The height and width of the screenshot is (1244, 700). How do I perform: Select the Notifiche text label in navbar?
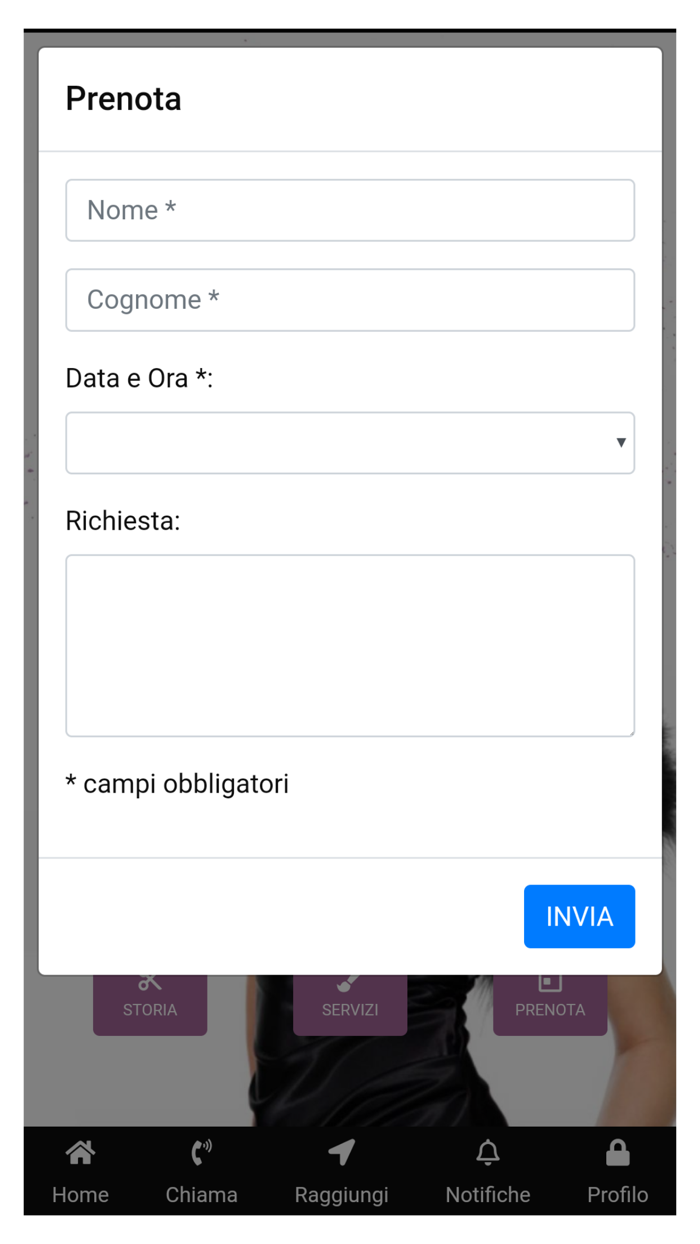[x=488, y=1195]
